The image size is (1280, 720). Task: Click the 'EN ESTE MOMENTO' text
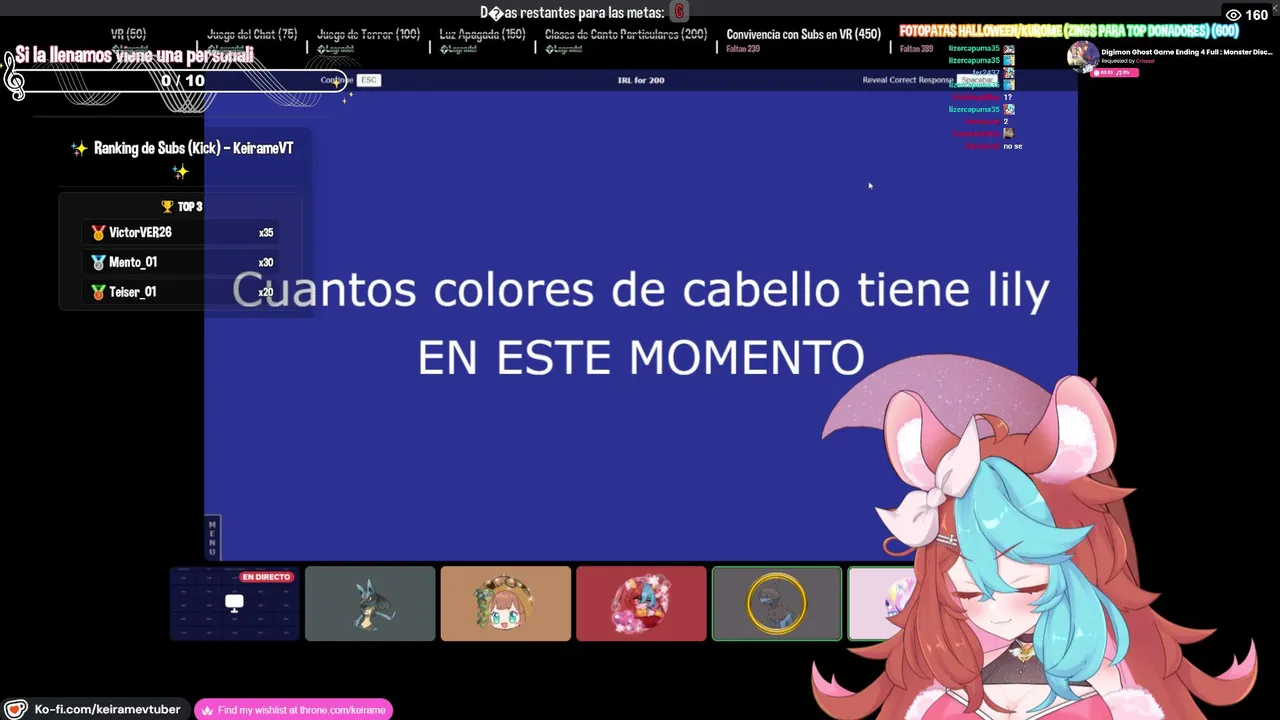point(641,358)
